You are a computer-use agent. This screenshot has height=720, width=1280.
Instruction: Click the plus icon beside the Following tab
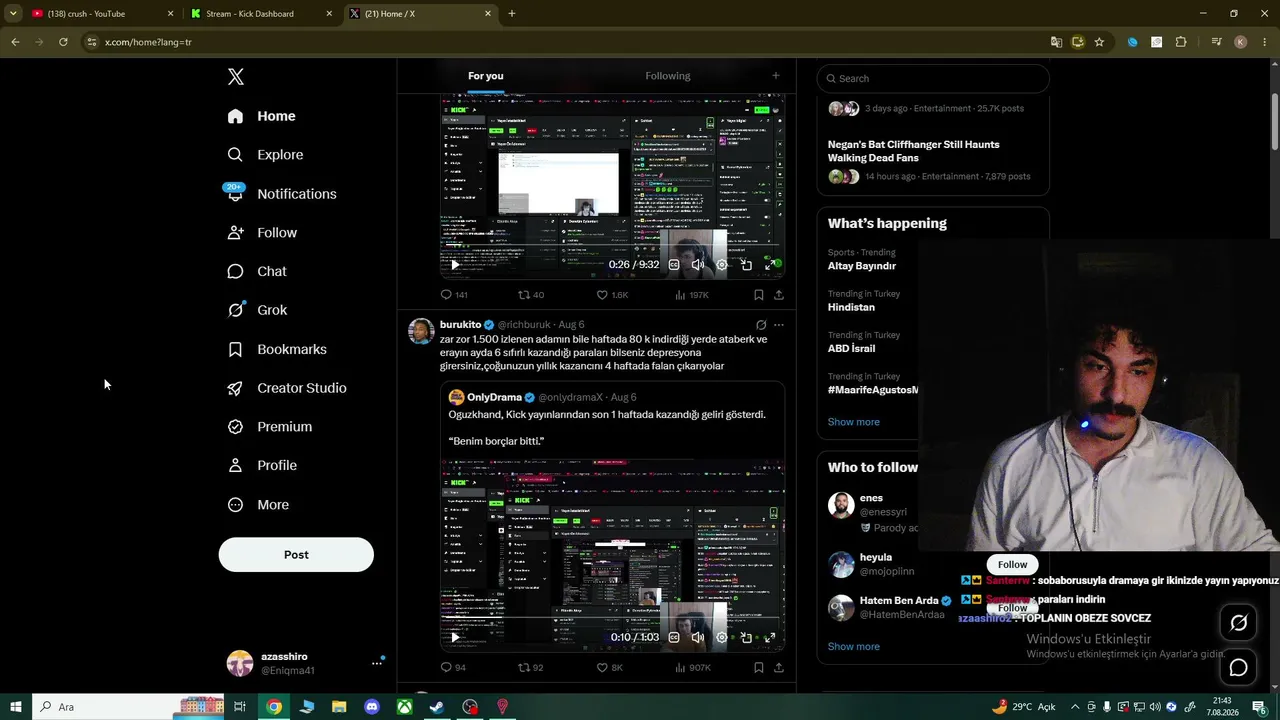point(775,76)
